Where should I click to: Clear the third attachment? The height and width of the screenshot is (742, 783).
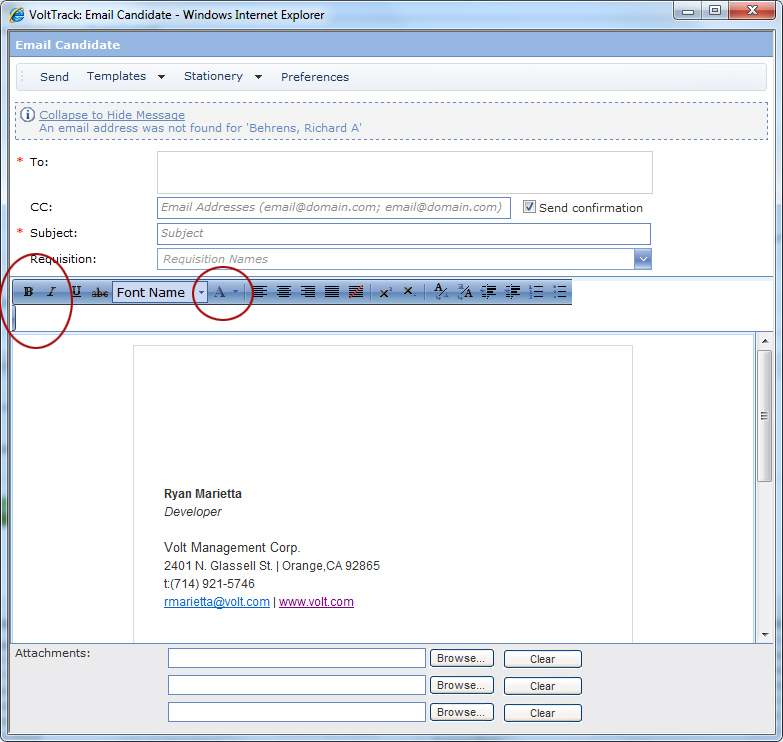[542, 713]
